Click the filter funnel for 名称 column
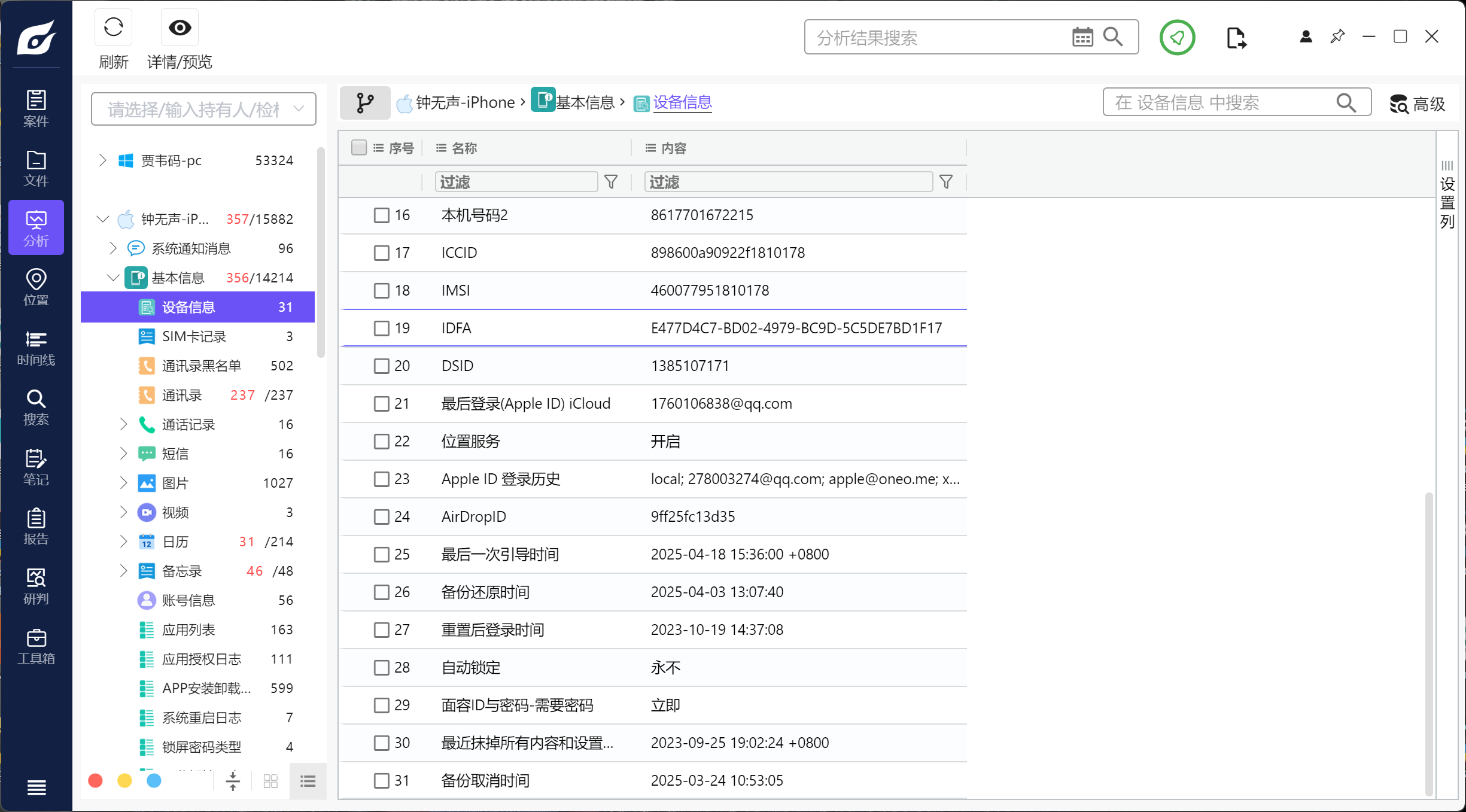1466x812 pixels. coord(611,182)
